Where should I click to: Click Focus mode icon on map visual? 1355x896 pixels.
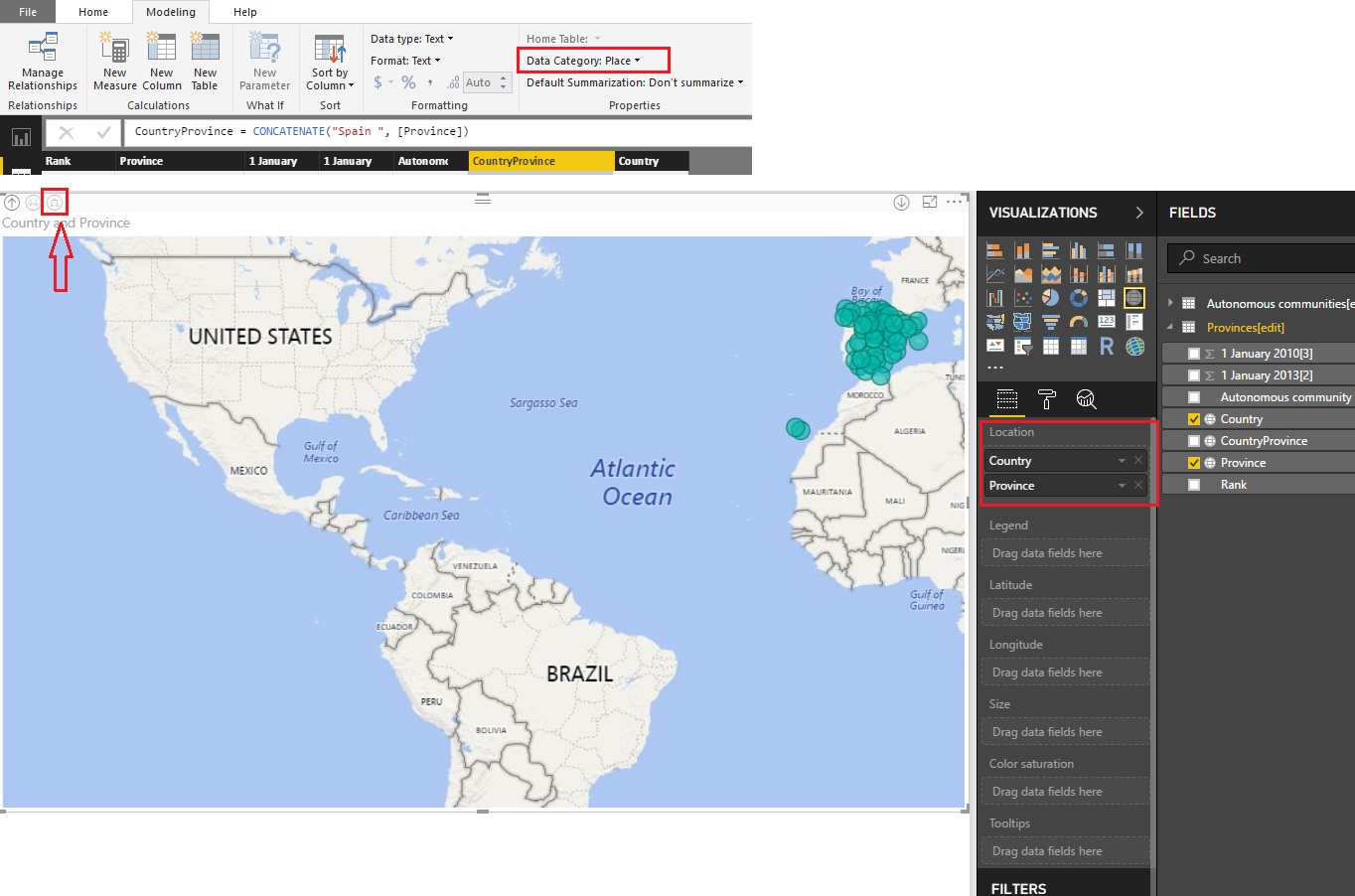click(x=930, y=202)
